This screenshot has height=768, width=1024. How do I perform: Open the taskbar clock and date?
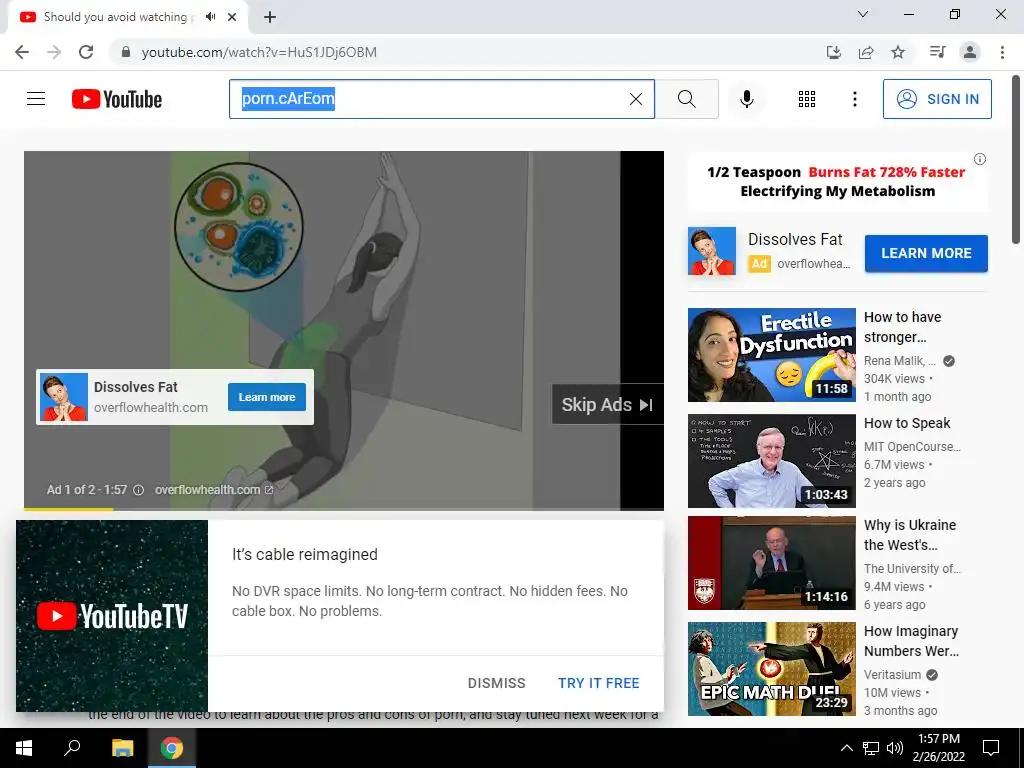938,748
